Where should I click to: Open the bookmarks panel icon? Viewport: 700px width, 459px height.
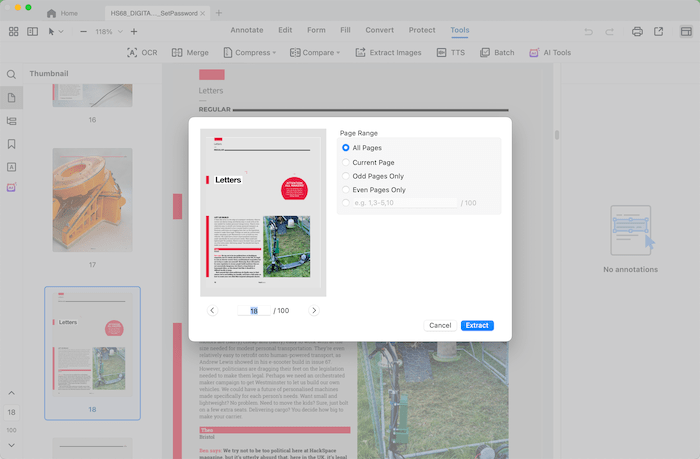point(12,143)
